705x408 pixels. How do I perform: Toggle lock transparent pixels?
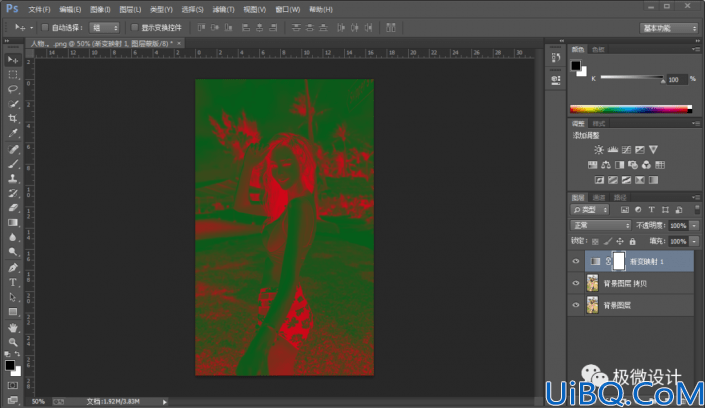pyautogui.click(x=595, y=242)
